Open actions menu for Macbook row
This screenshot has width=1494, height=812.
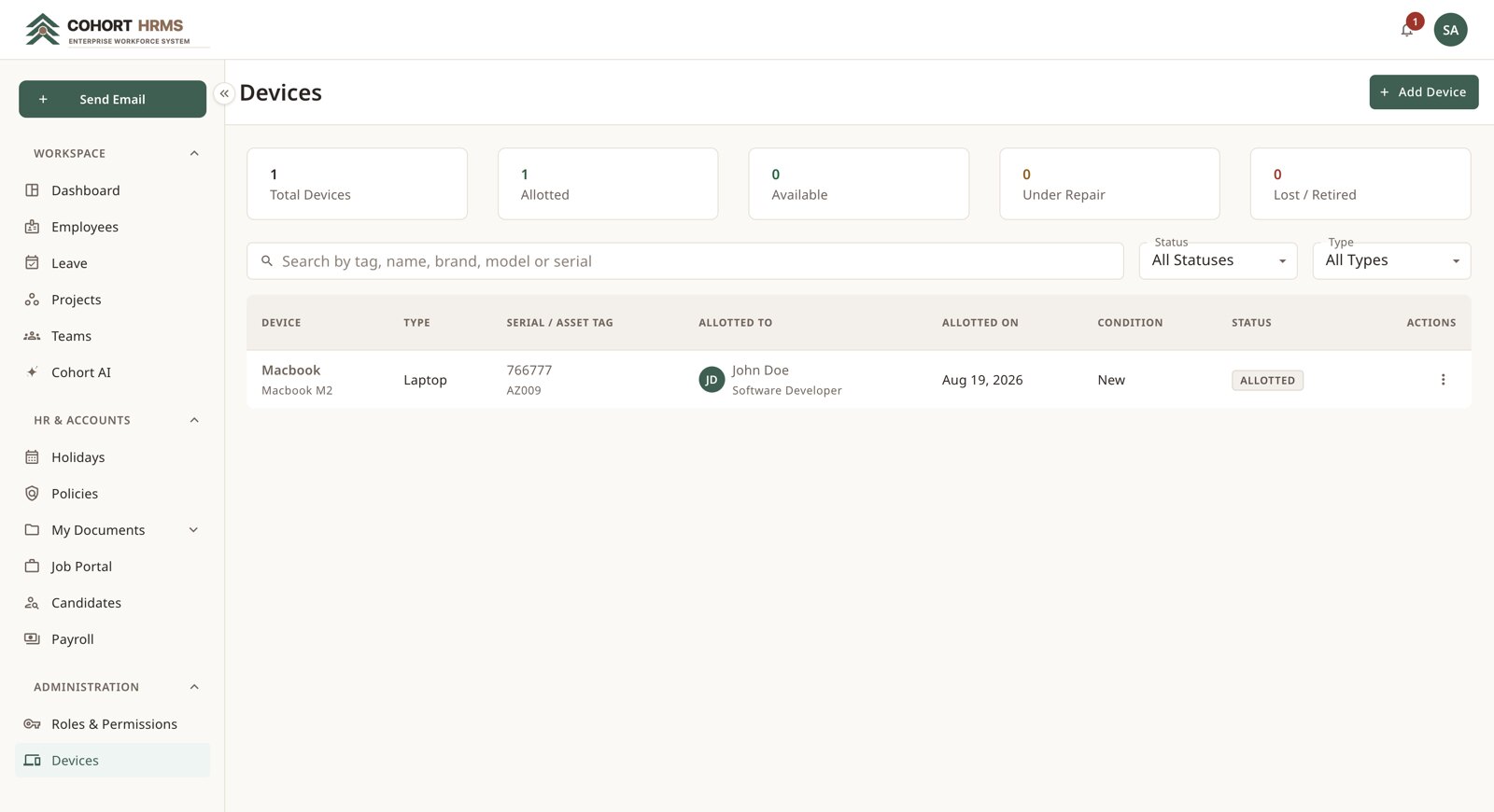point(1443,380)
